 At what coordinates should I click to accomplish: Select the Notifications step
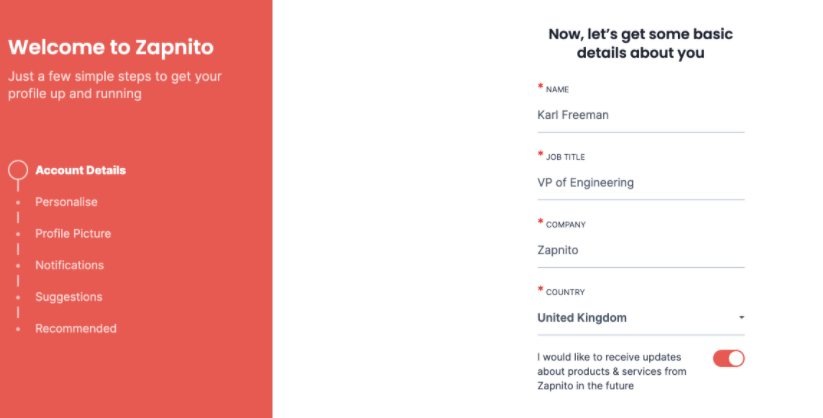click(69, 266)
